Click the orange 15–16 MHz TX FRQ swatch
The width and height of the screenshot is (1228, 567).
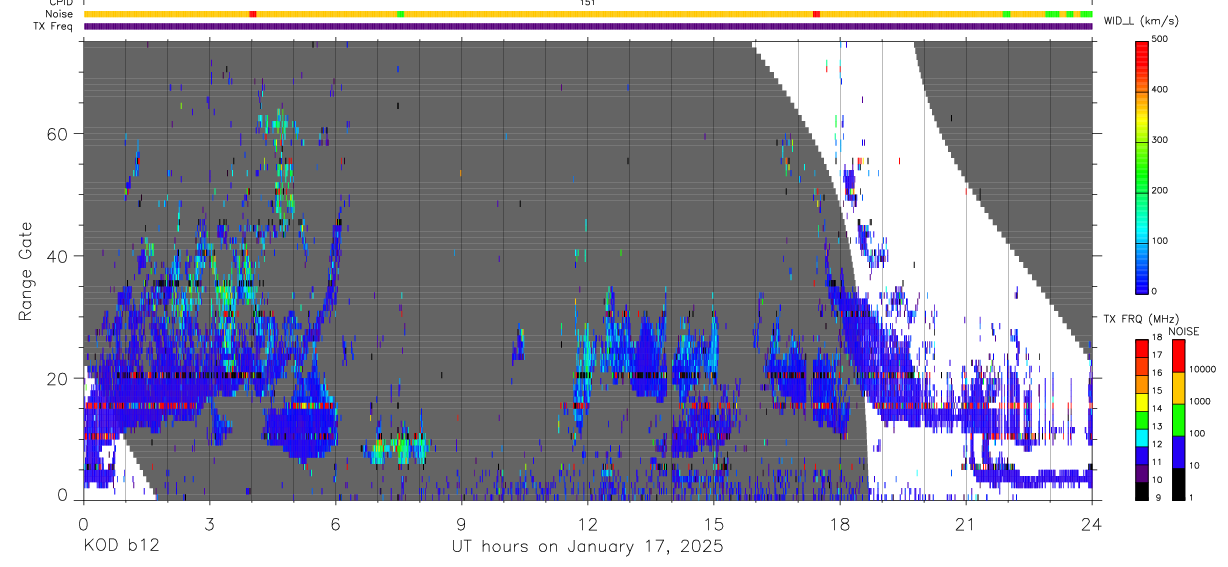coord(1141,382)
